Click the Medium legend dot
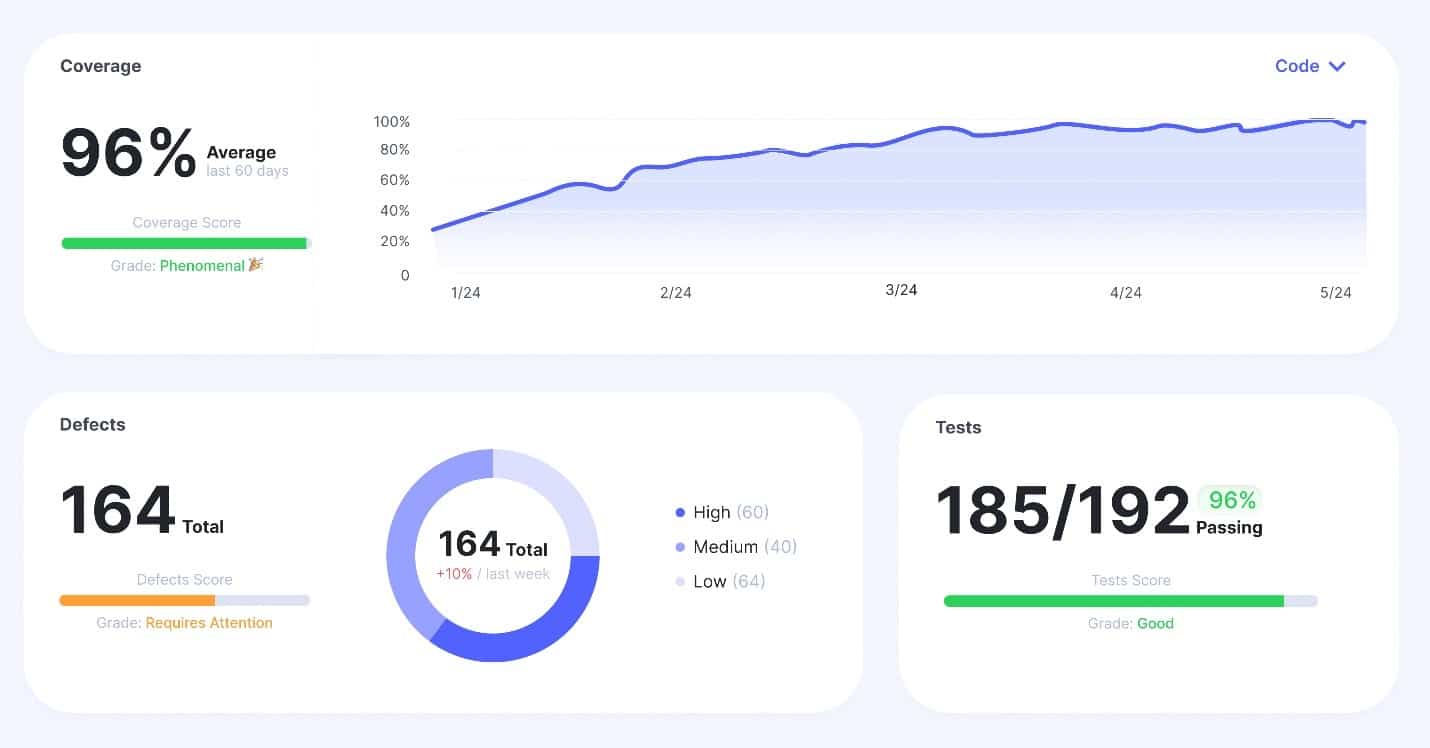The width and height of the screenshot is (1430, 748). [x=680, y=547]
